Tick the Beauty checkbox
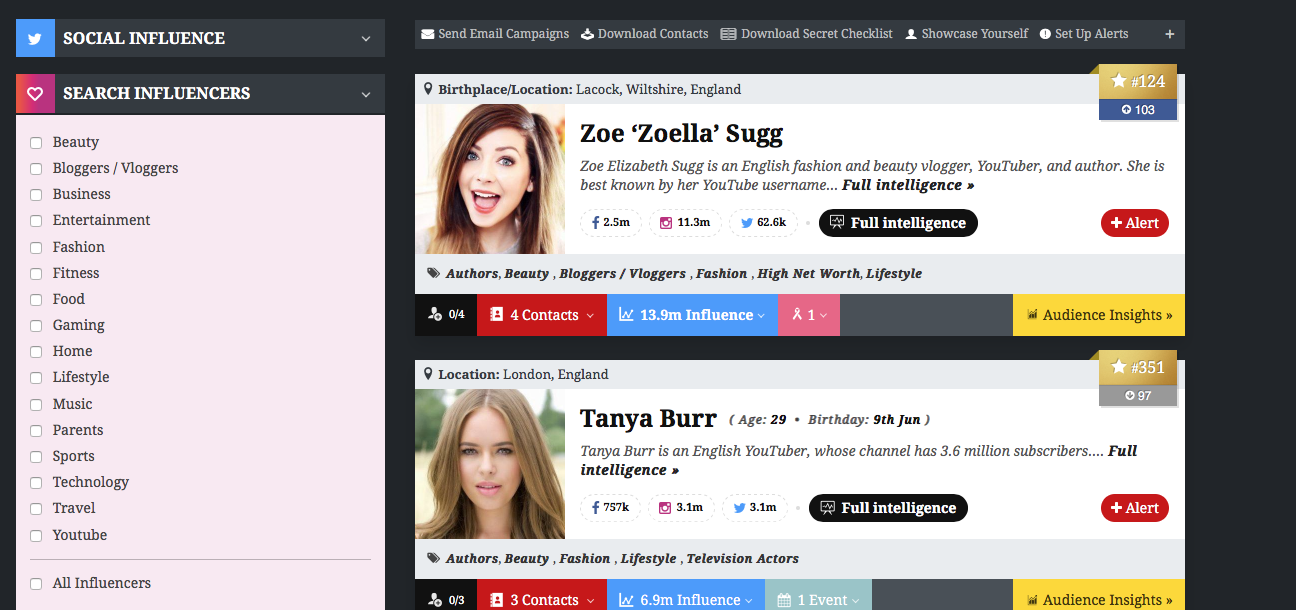This screenshot has height=610, width=1296. point(36,143)
